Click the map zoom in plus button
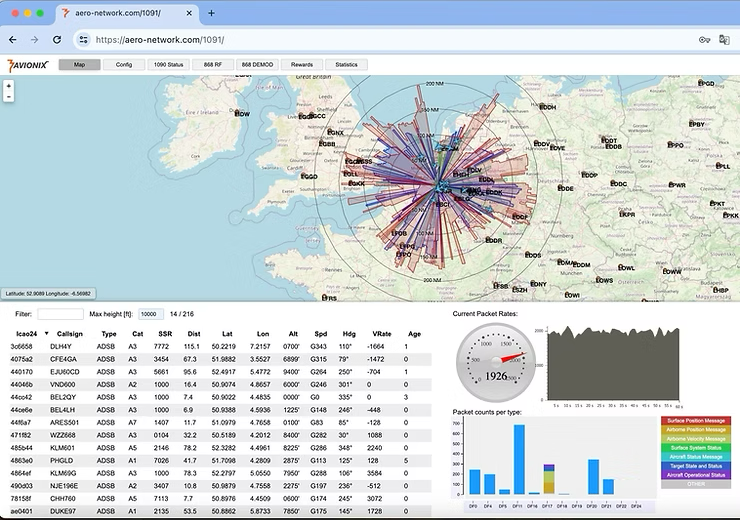The width and height of the screenshot is (740, 520). (9, 86)
